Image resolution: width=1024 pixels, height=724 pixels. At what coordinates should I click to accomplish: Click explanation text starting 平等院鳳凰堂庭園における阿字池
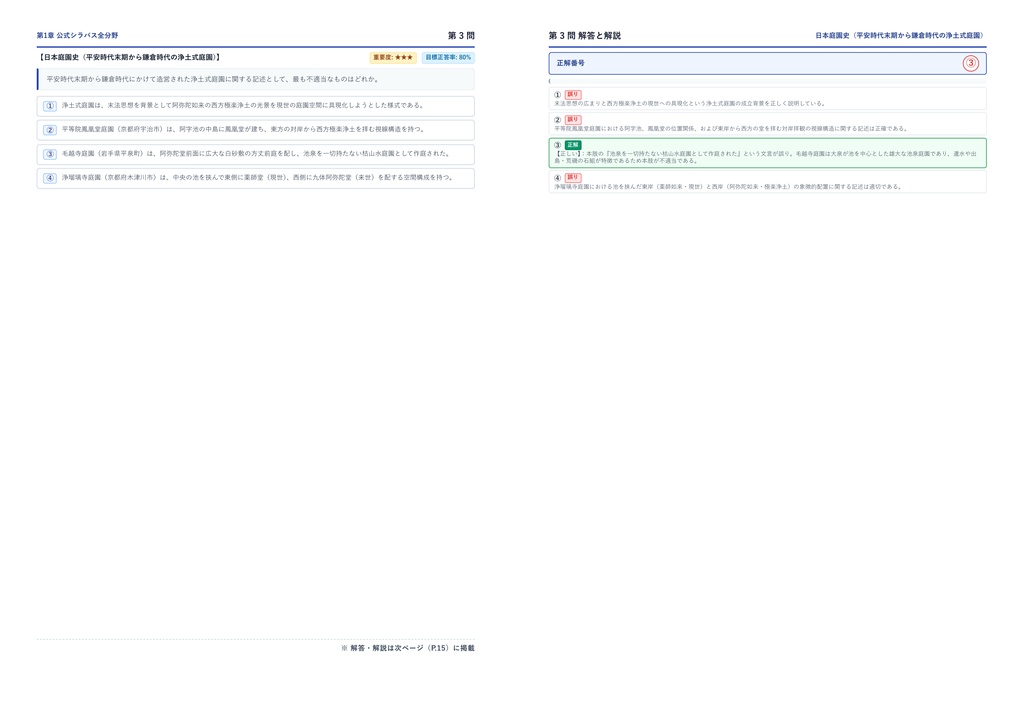click(732, 129)
